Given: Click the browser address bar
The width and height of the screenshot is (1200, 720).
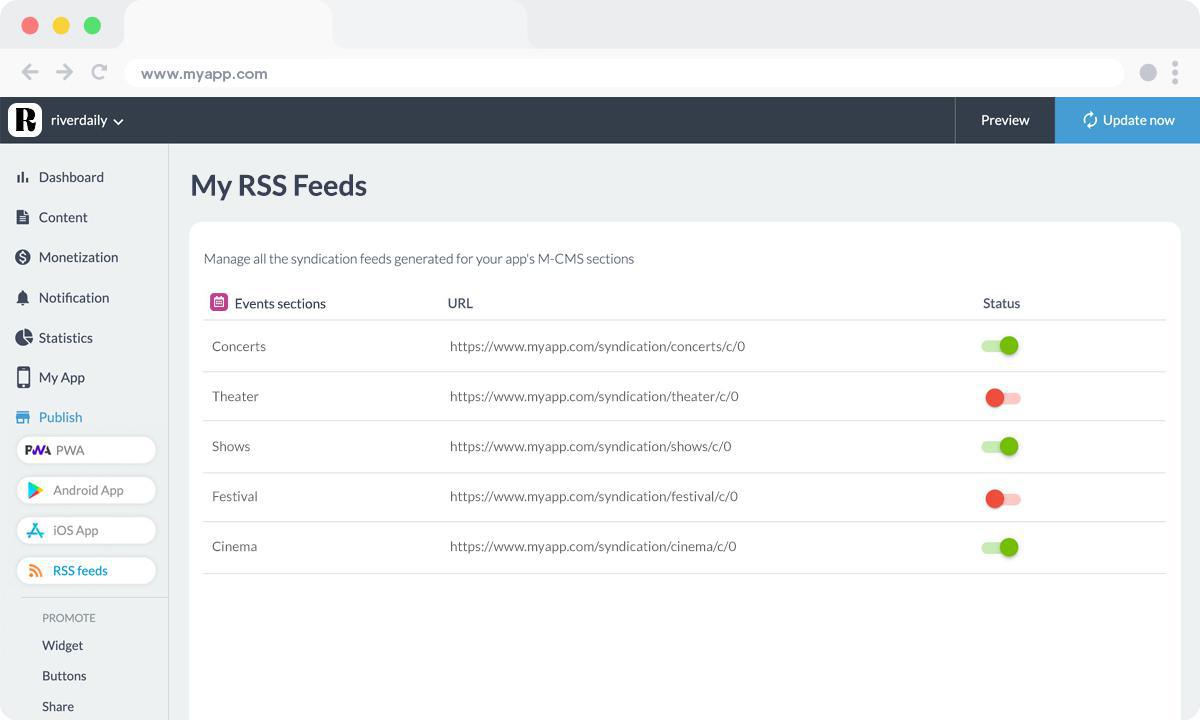Looking at the screenshot, I should [620, 73].
